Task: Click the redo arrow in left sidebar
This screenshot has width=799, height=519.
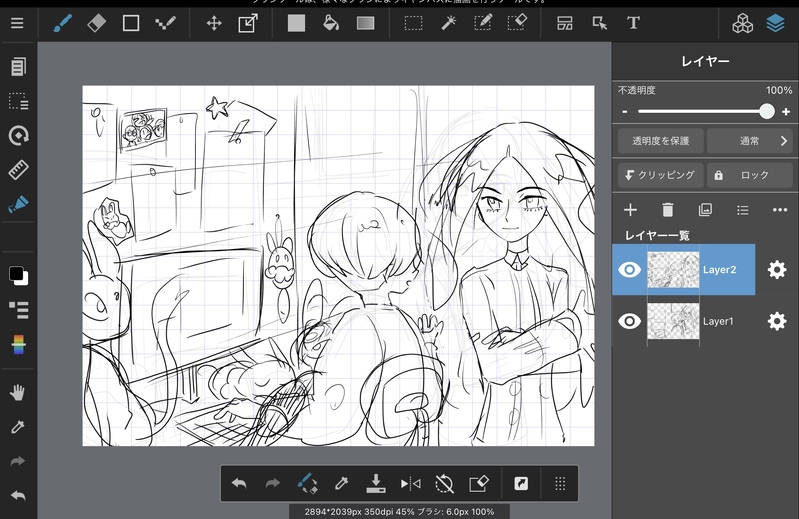Action: click(x=18, y=461)
